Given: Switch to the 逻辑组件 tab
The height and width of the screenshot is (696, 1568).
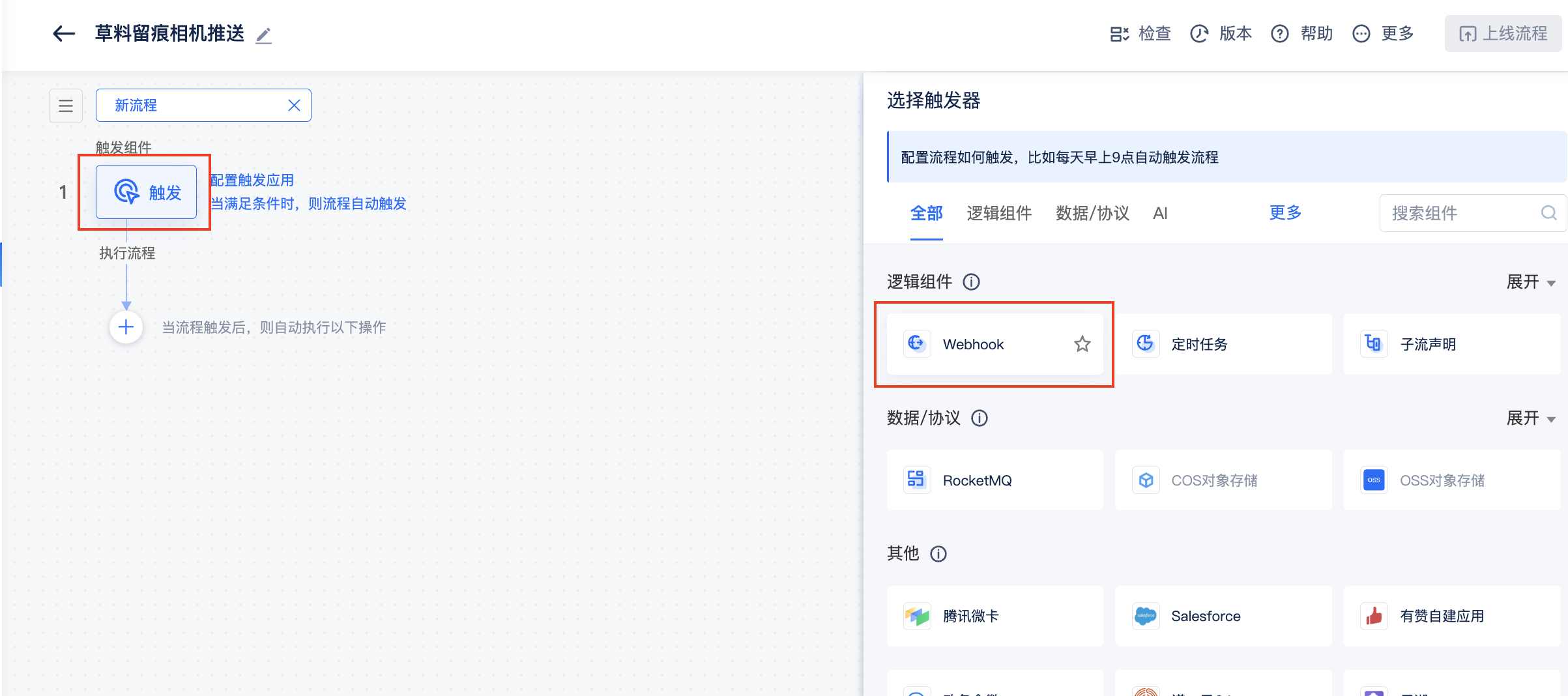Looking at the screenshot, I should [999, 213].
